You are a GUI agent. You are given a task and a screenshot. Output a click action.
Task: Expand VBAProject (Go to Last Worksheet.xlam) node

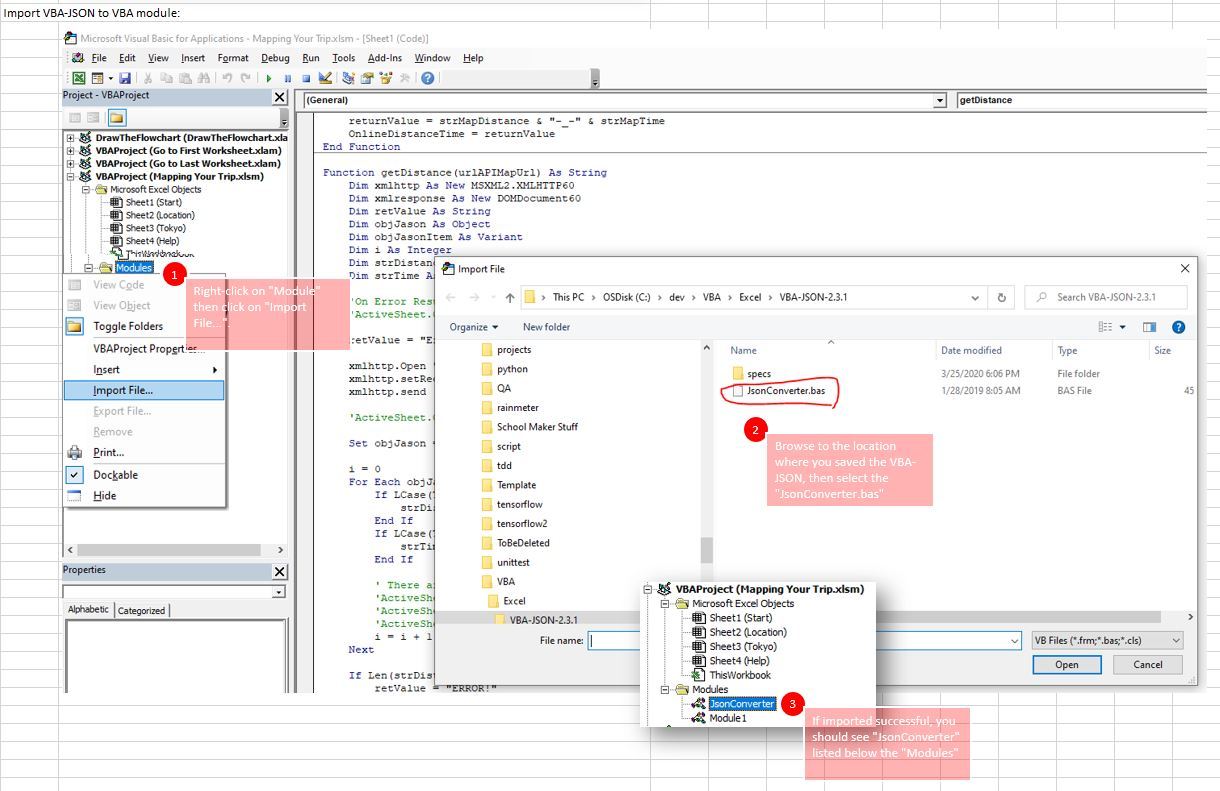click(x=71, y=163)
